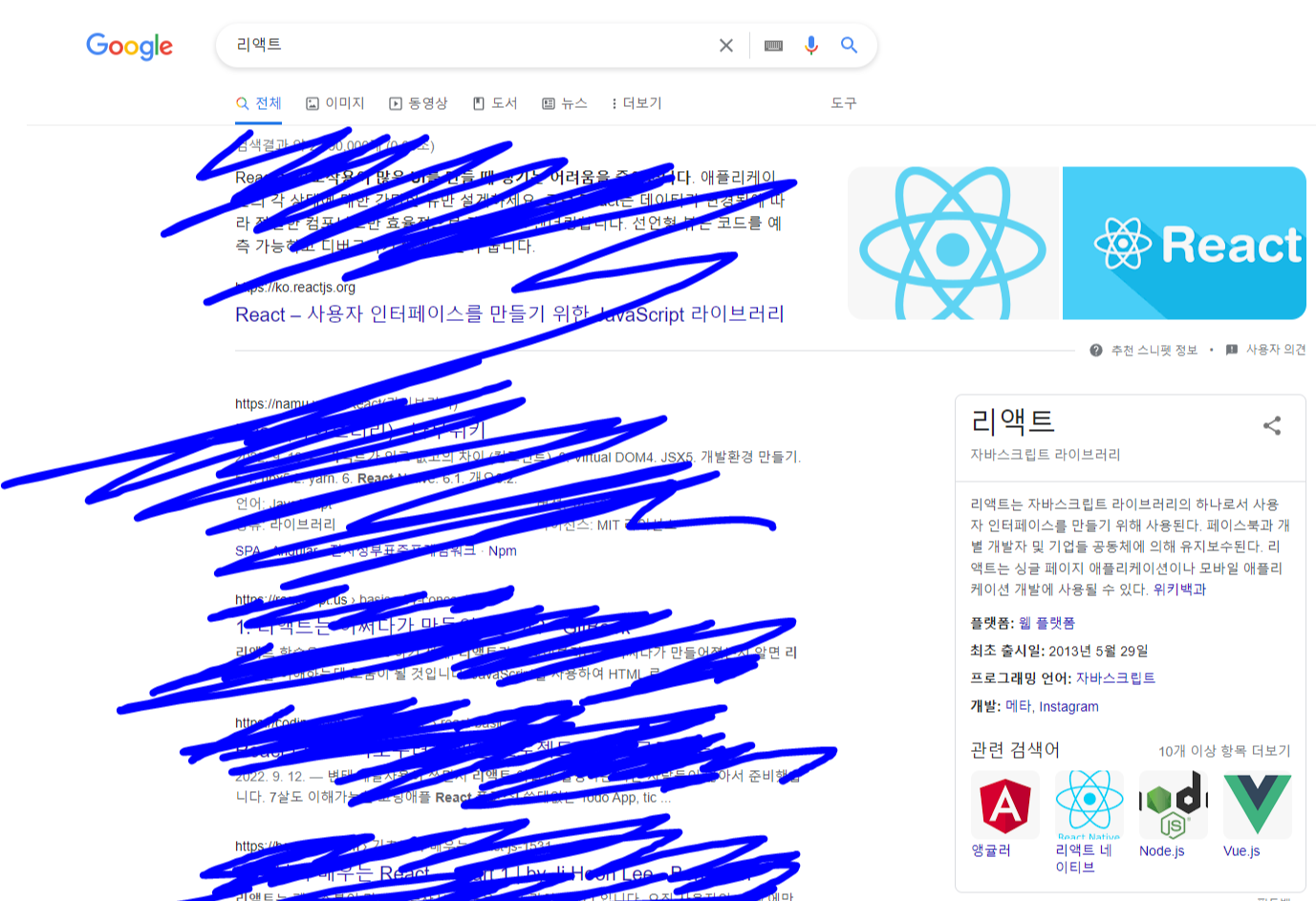Select the Node.js logo icon

[x=1174, y=804]
